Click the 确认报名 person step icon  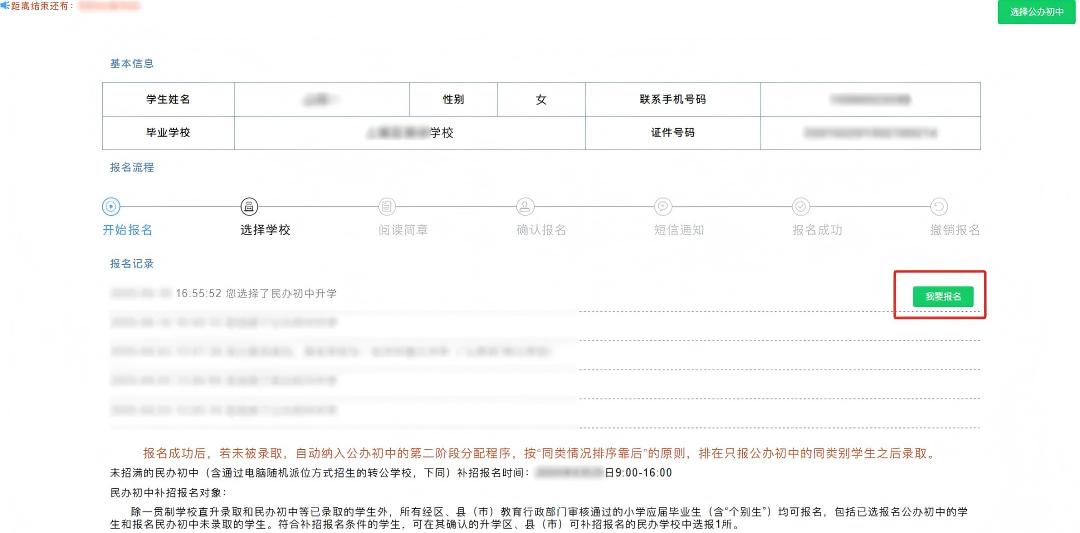click(525, 206)
